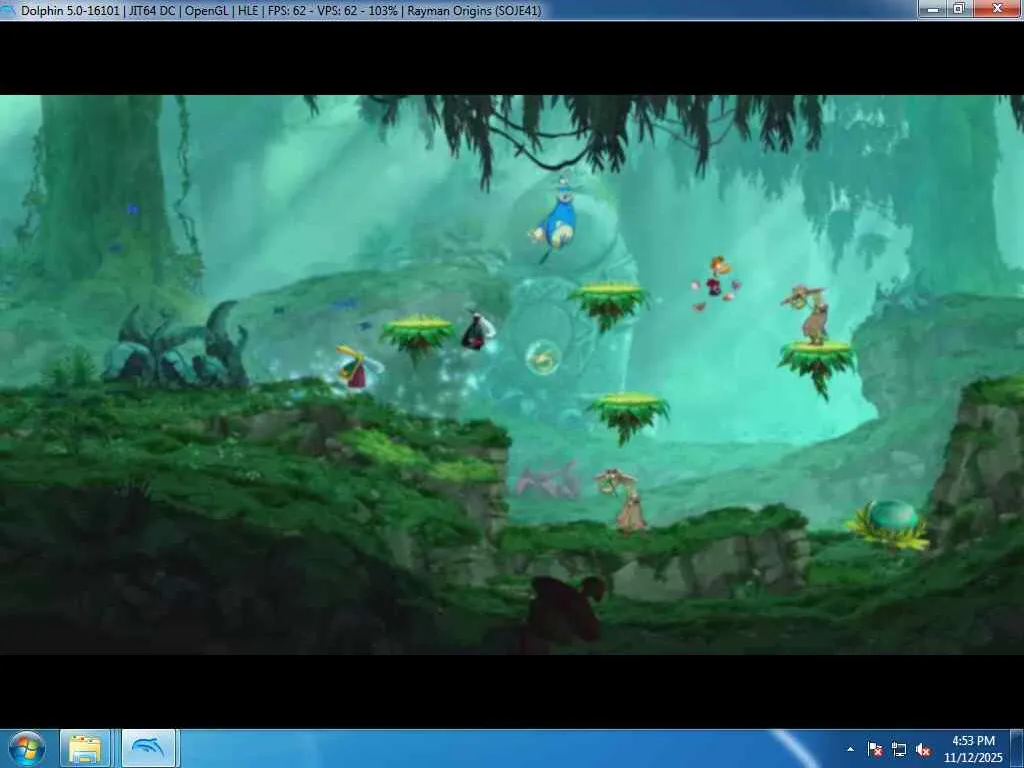Click the Show Desktop strip beside the clock
This screenshot has height=768, width=1024.
click(x=1017, y=749)
